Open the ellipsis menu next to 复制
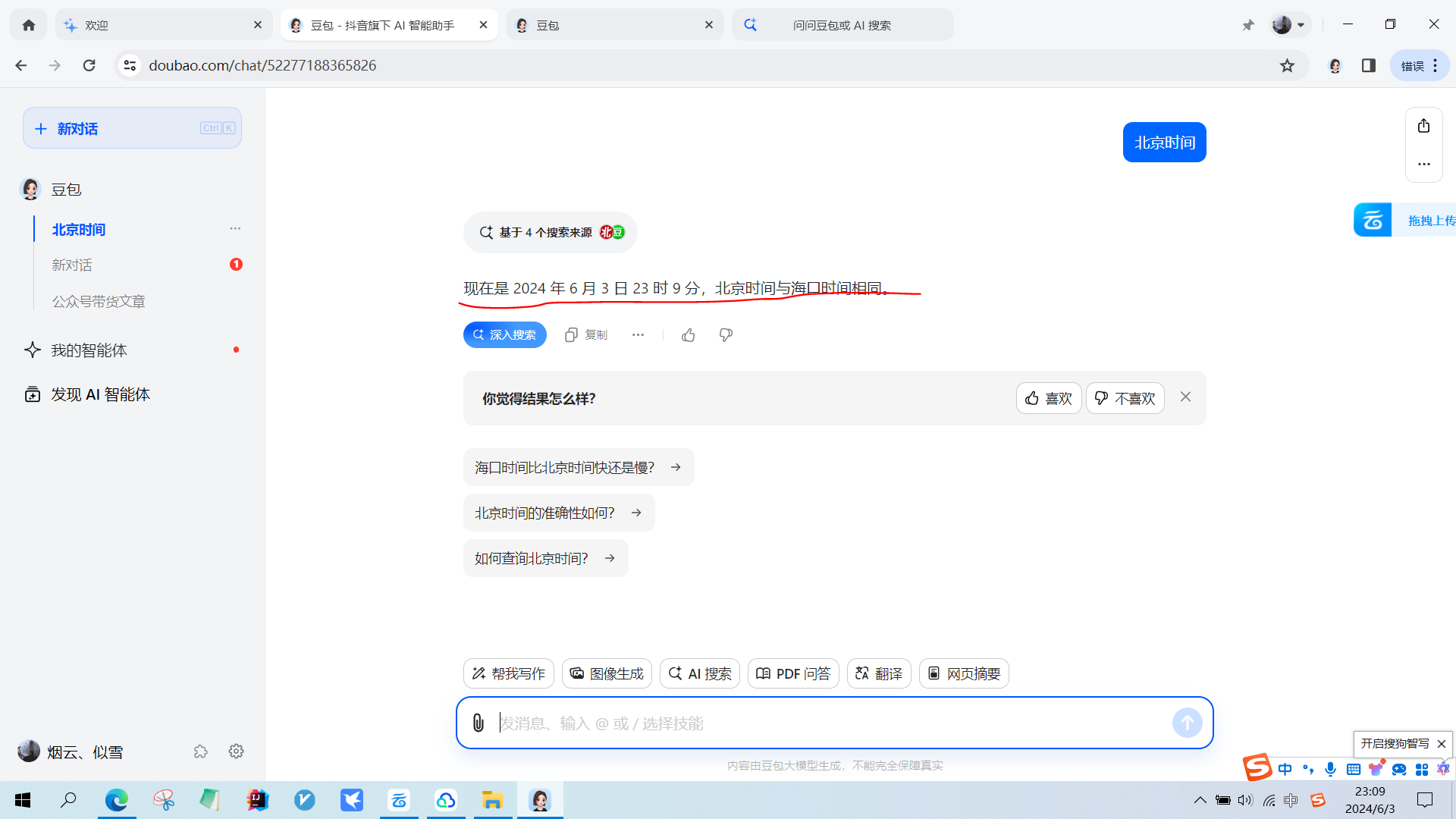The image size is (1456, 819). (638, 335)
